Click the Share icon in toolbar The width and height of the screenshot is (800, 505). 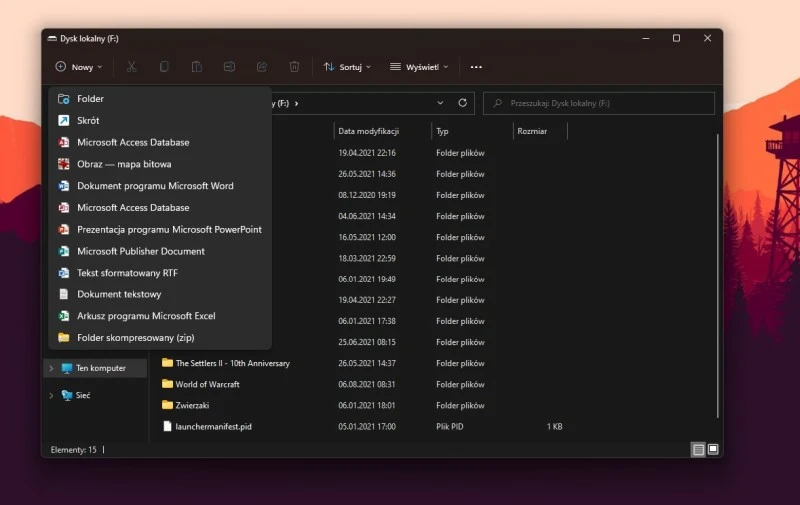262,67
